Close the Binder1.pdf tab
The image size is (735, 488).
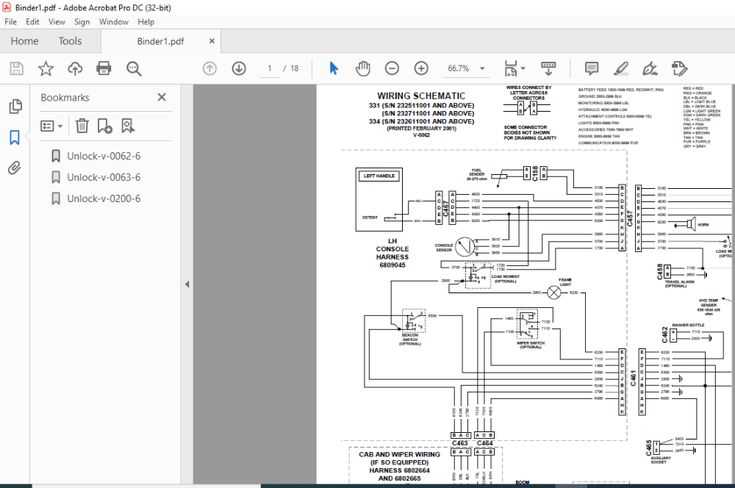[x=212, y=41]
